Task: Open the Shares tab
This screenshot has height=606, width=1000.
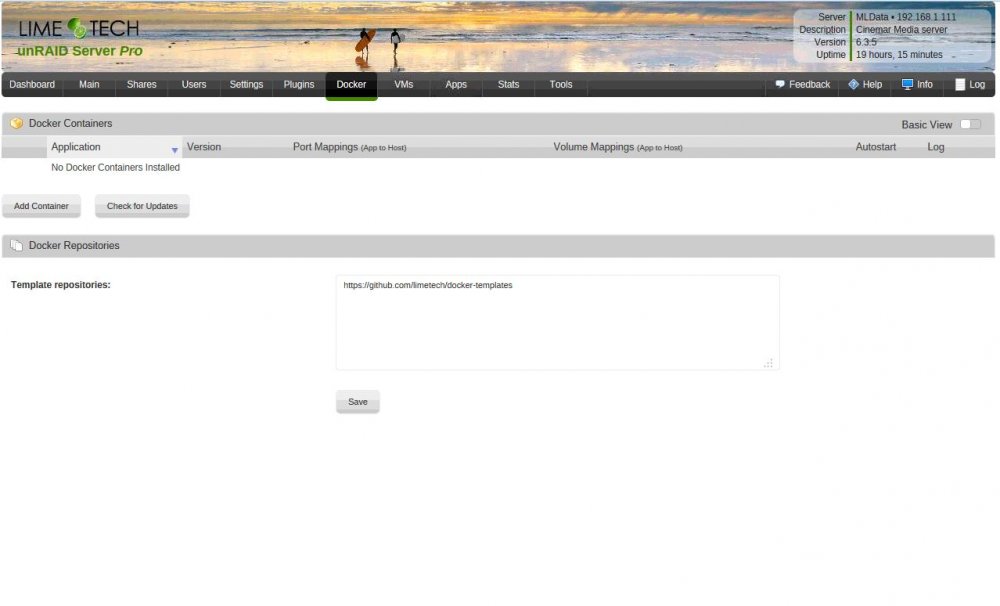Action: point(142,85)
